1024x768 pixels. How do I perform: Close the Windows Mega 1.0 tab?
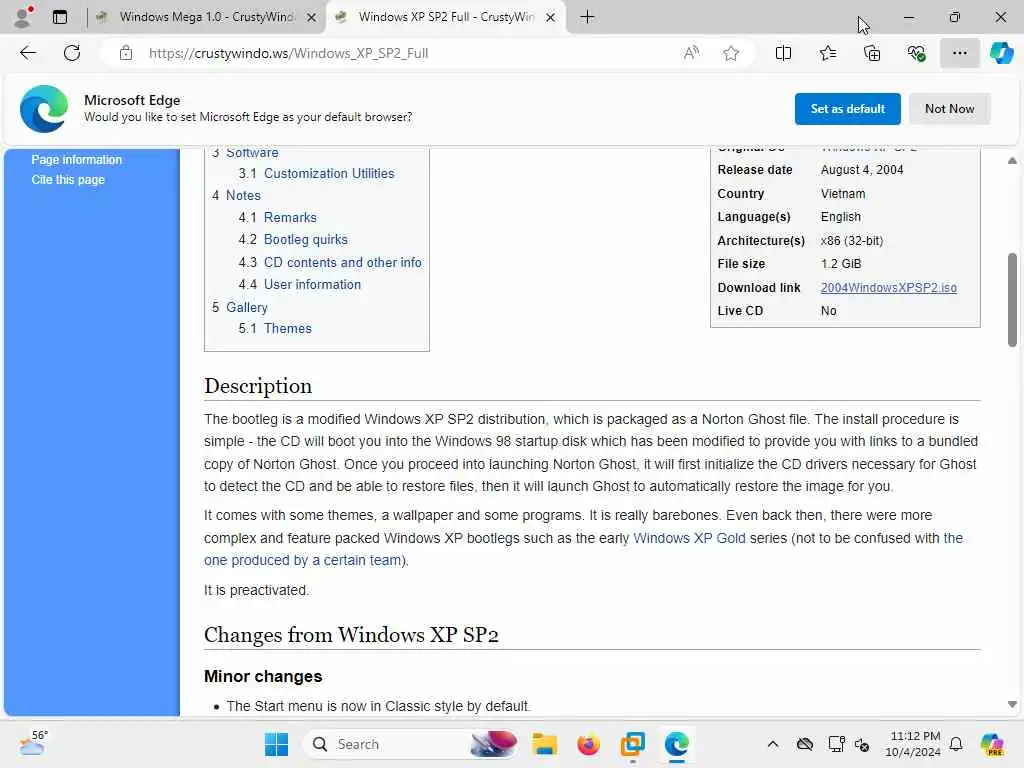(312, 18)
